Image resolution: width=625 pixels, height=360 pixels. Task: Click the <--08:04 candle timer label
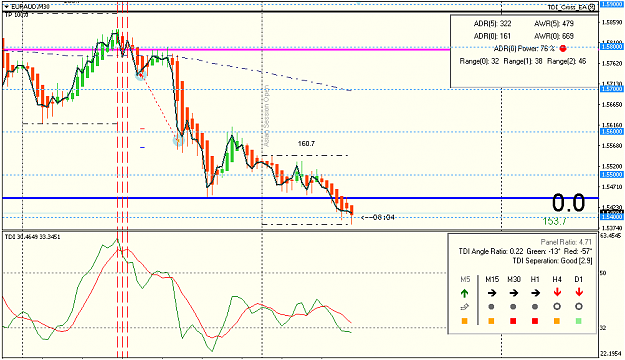click(x=378, y=218)
